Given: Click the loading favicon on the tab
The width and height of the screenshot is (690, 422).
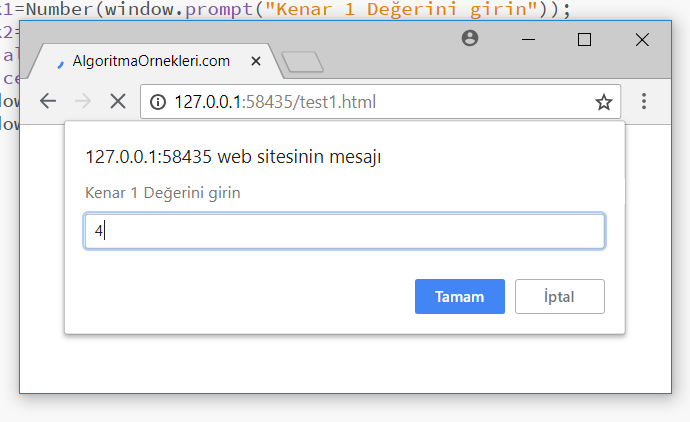Looking at the screenshot, I should (59, 62).
